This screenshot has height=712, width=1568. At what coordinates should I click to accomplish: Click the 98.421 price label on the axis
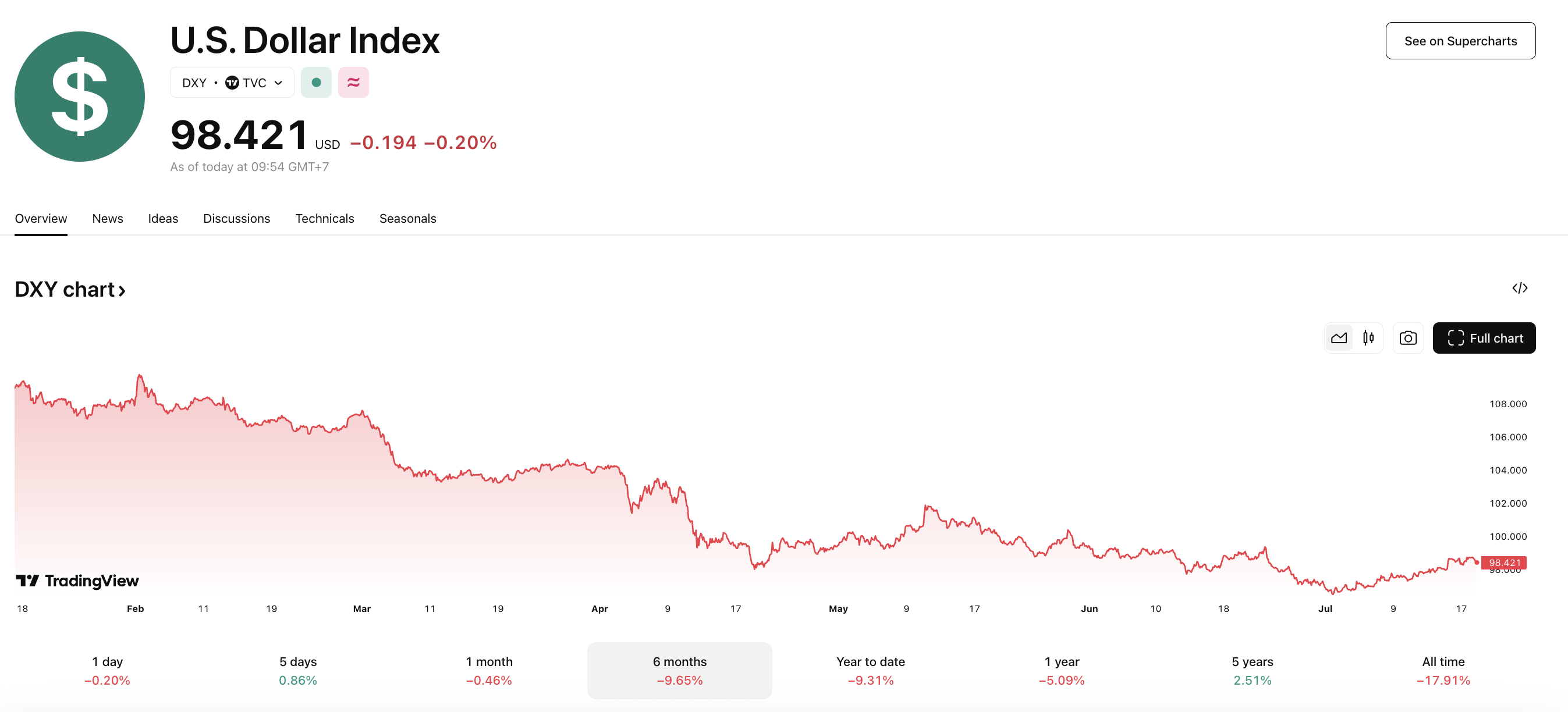click(1503, 563)
